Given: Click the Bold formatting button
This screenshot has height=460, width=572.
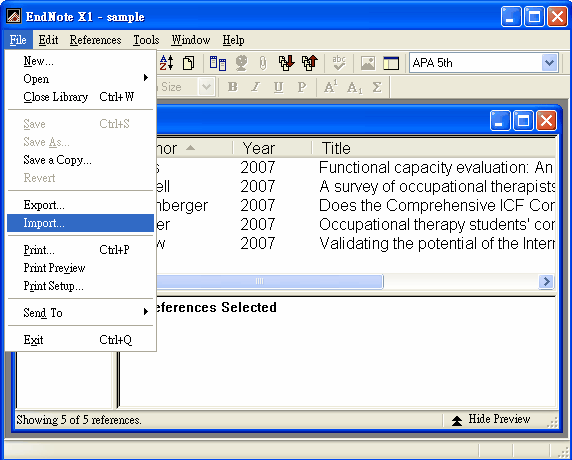Looking at the screenshot, I should click(232, 87).
